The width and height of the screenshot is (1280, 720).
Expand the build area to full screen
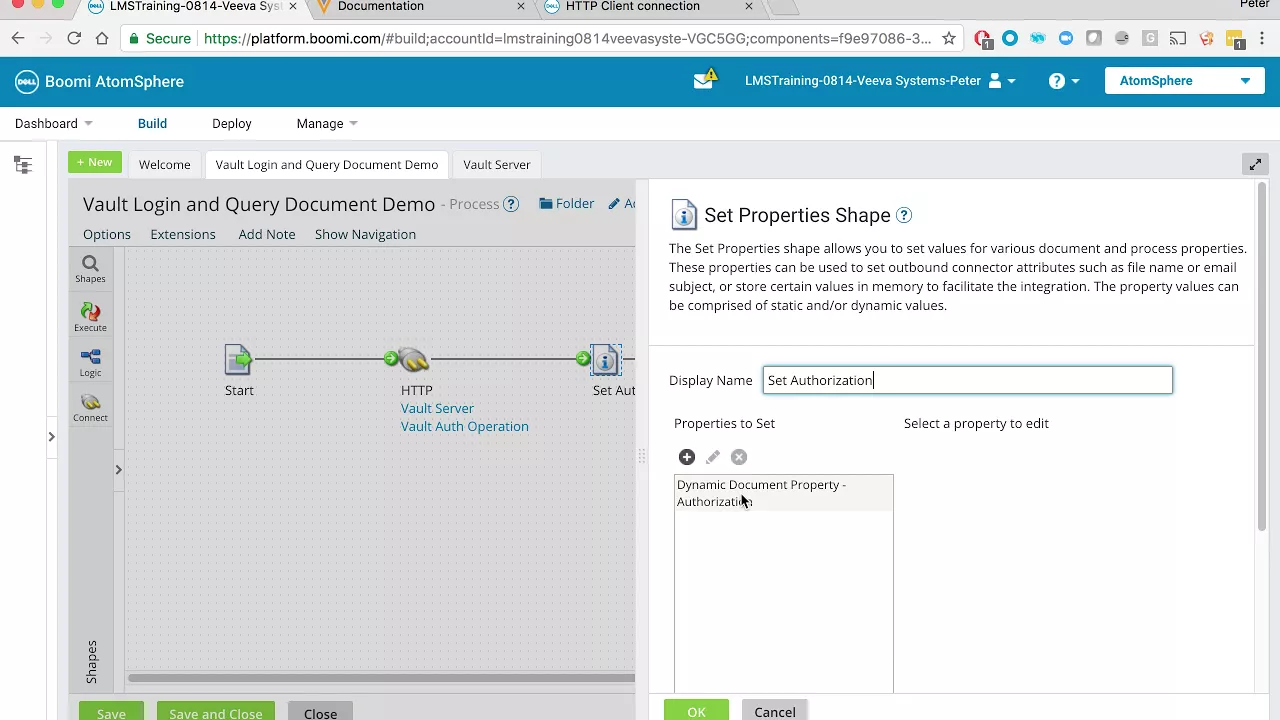[x=1255, y=164]
